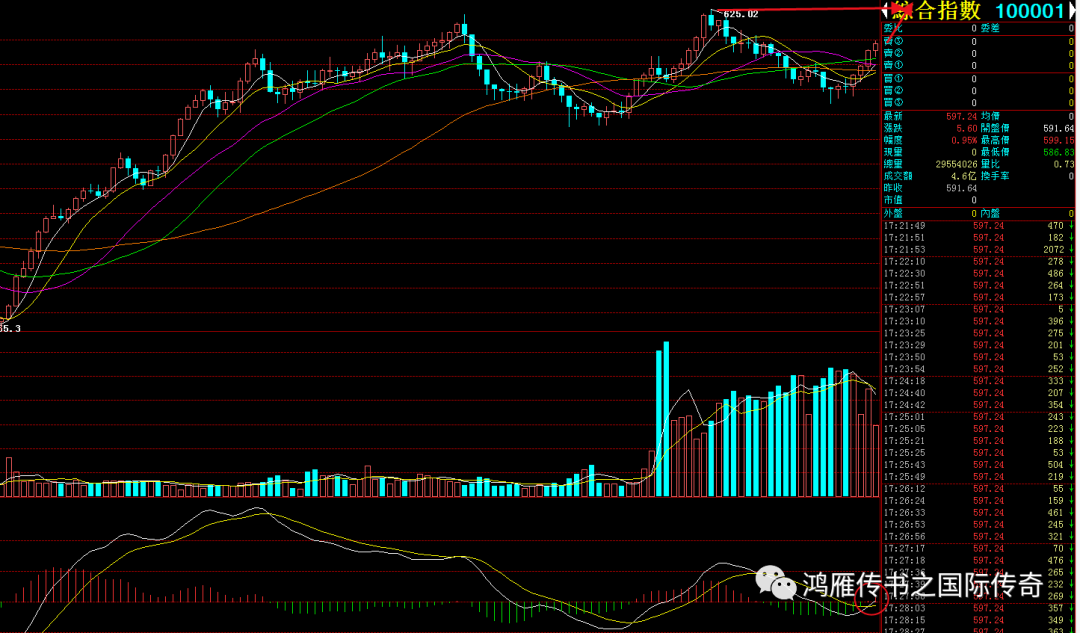Click the 625.02 high price label on chart

(x=741, y=14)
